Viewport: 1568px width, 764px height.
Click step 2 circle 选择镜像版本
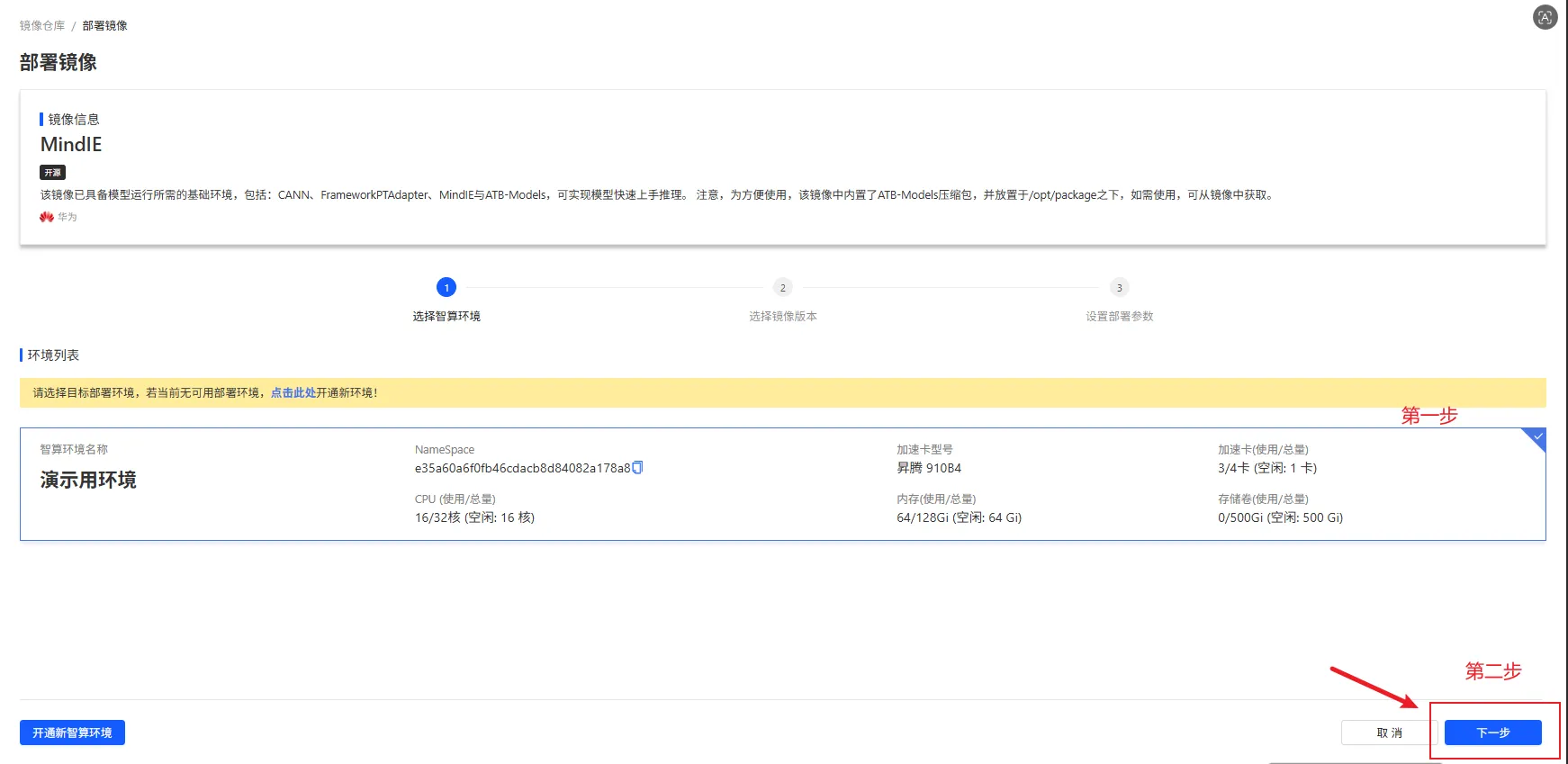point(783,287)
